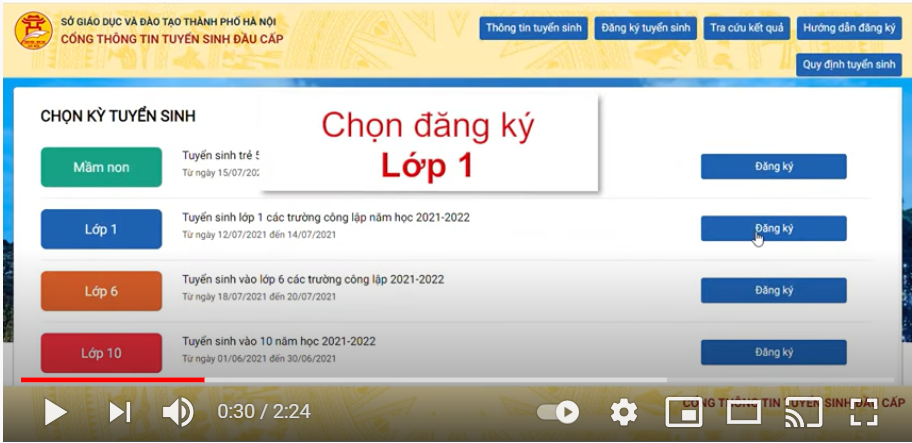Switch to miniplayer mode
Image resolution: width=912 pixels, height=443 pixels.
coord(683,412)
